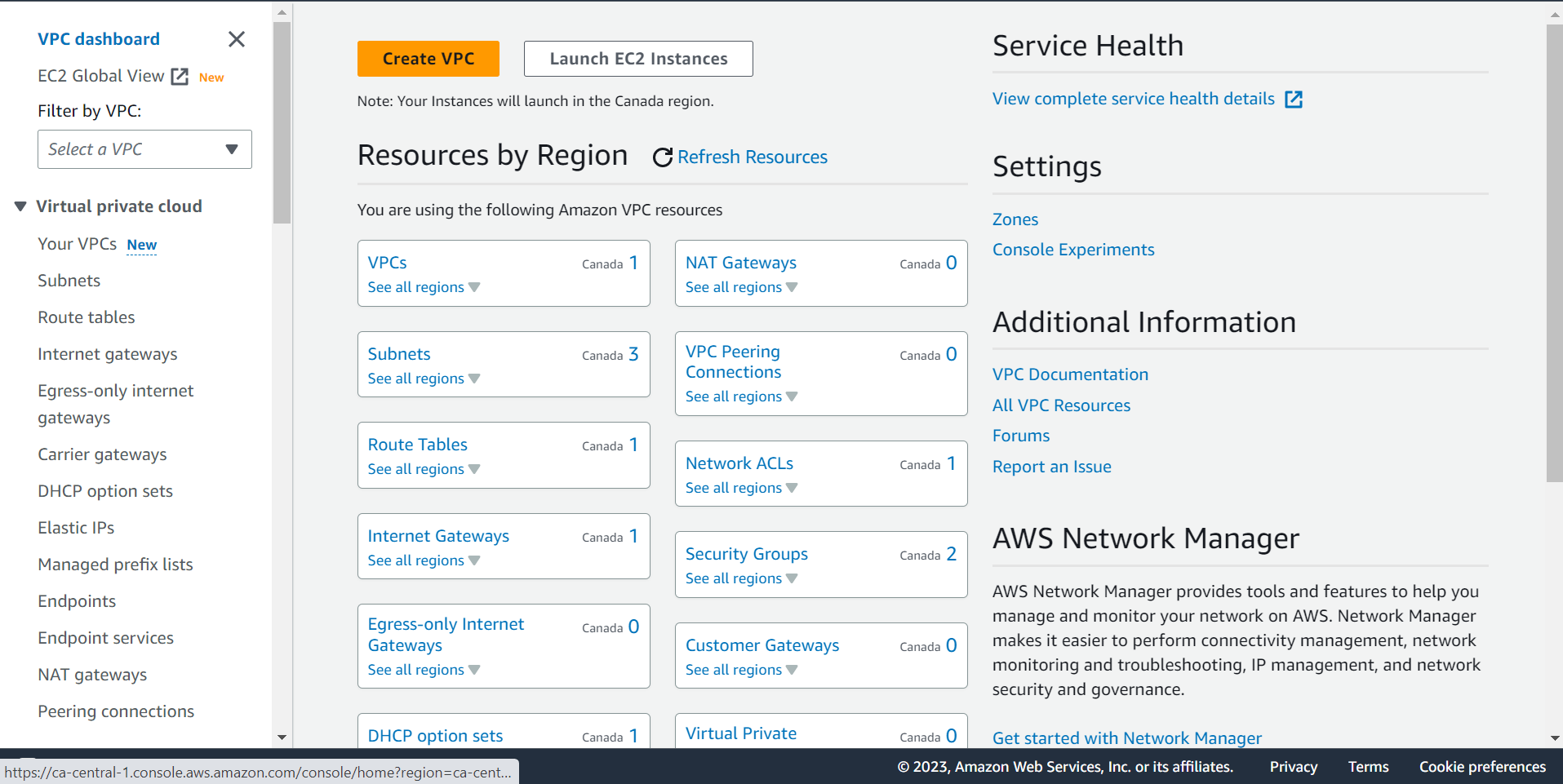Open DHCP option sets resource card link

(435, 736)
